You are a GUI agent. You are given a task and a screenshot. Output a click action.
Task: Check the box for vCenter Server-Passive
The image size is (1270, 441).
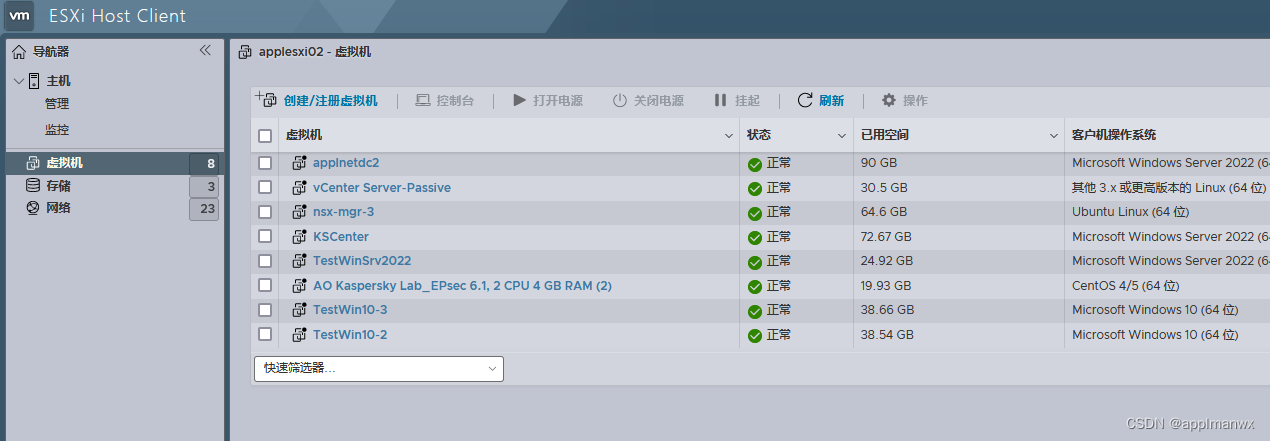tap(265, 187)
